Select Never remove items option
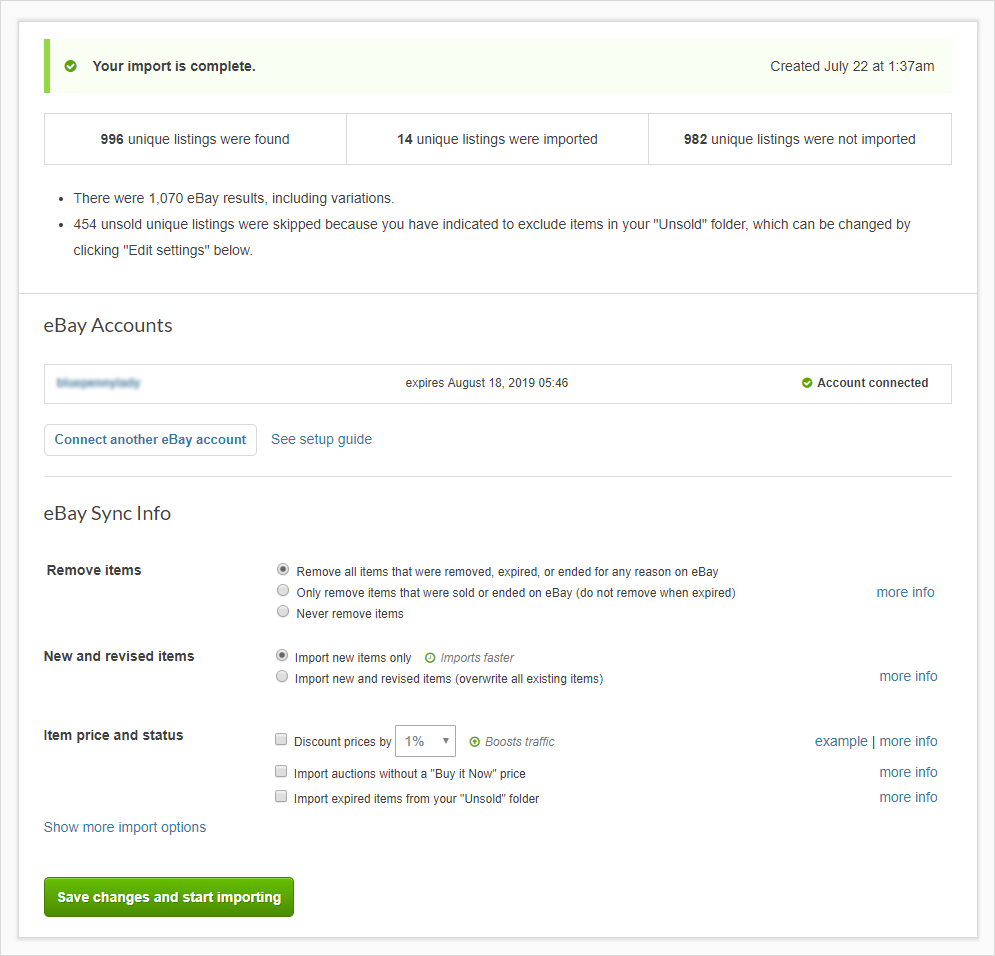This screenshot has height=956, width=995. (x=283, y=612)
